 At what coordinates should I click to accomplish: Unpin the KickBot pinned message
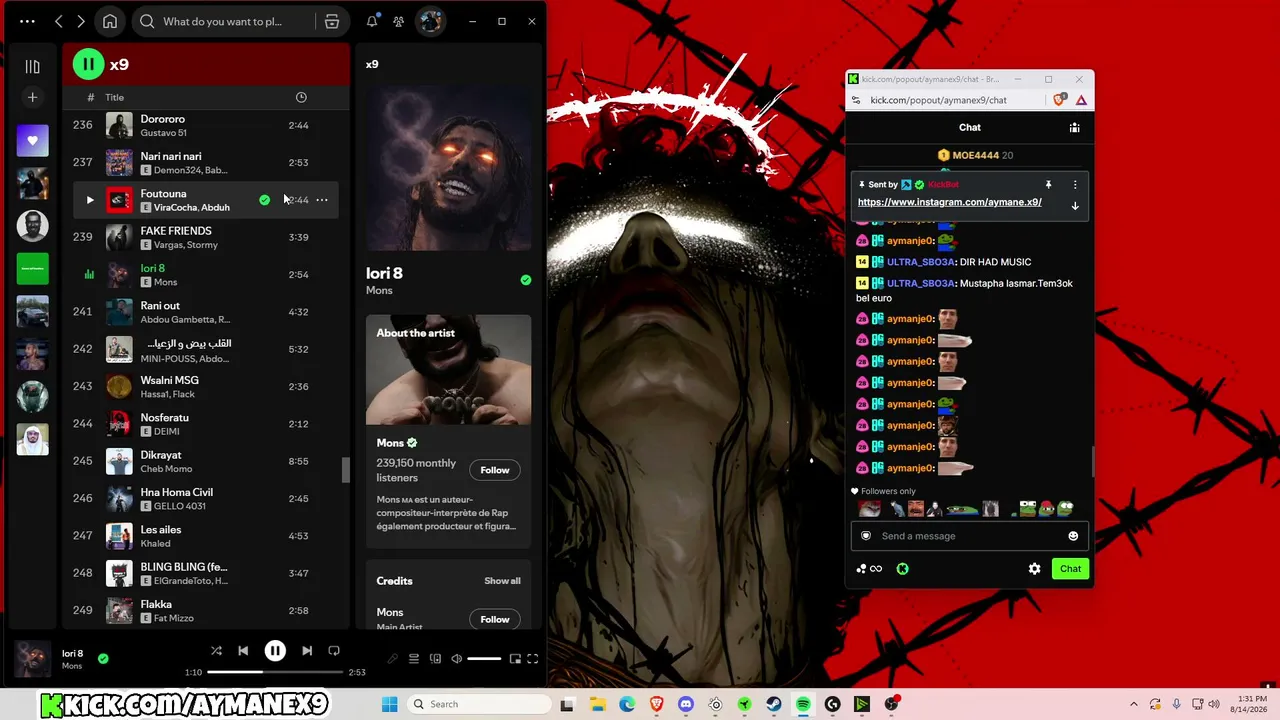click(1048, 185)
